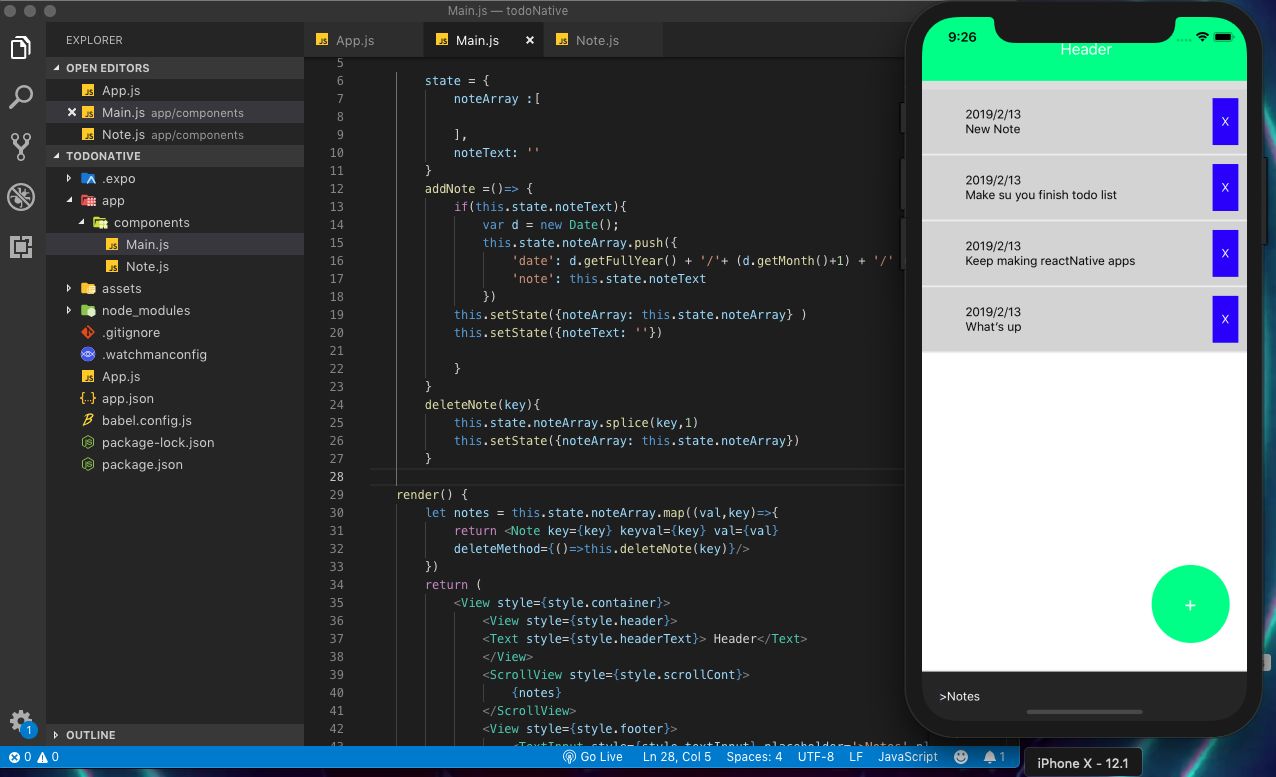Expand the node_modules folder
1276x777 pixels.
pyautogui.click(x=145, y=311)
